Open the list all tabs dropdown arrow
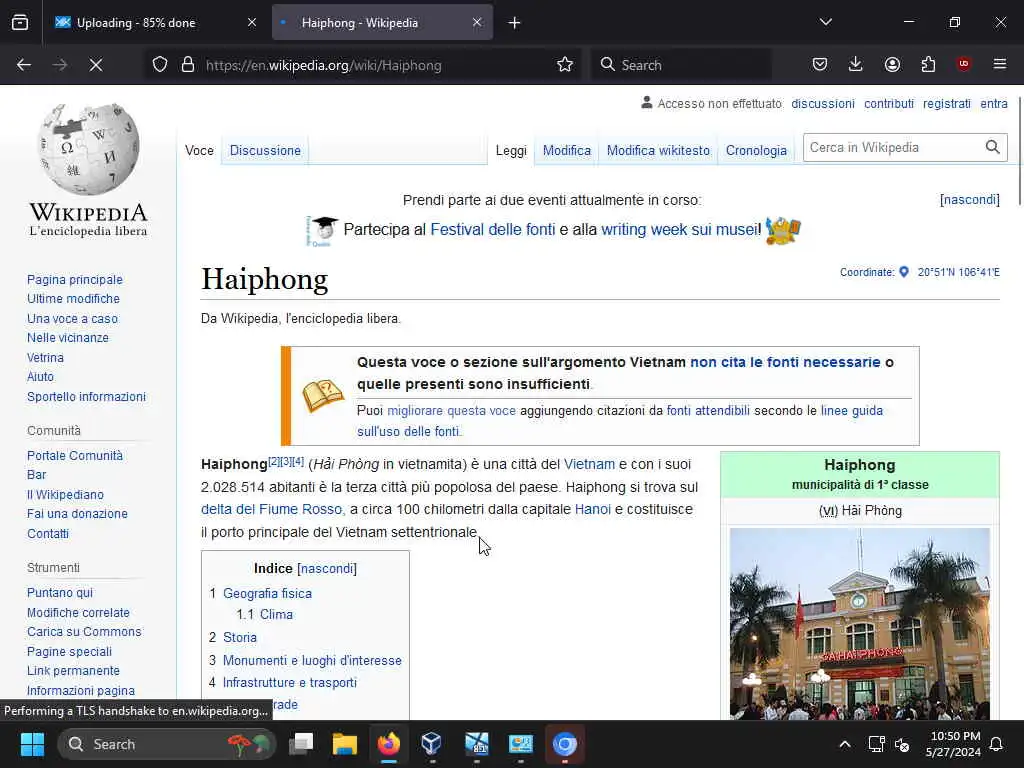Image resolution: width=1024 pixels, height=768 pixels. click(x=826, y=22)
